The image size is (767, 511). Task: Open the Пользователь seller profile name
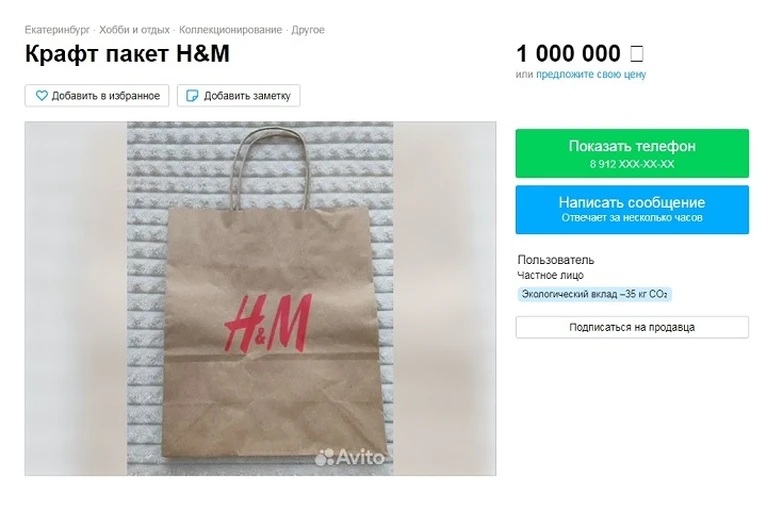tap(556, 260)
